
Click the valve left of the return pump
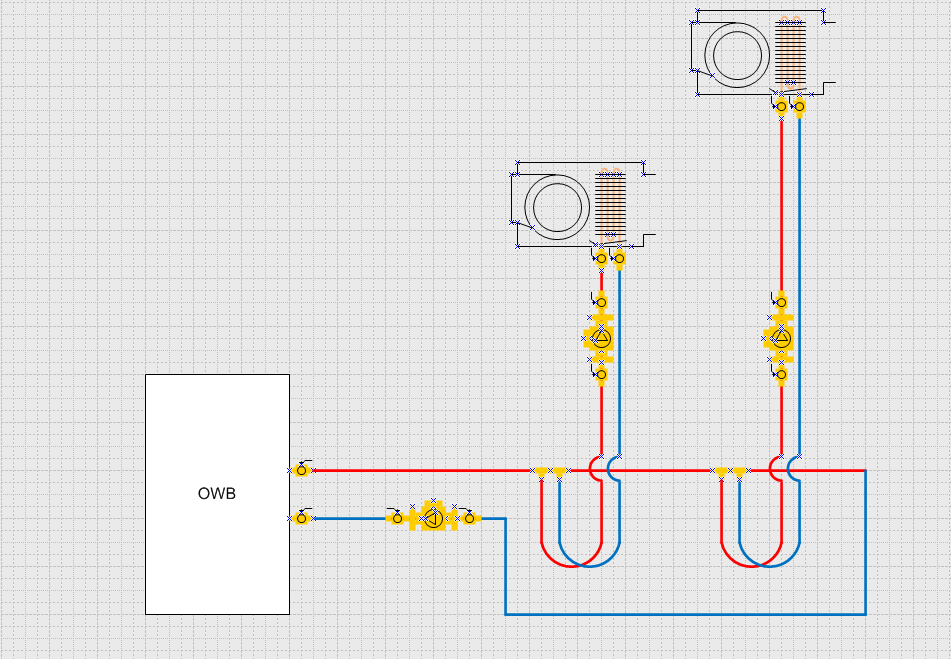pos(397,518)
